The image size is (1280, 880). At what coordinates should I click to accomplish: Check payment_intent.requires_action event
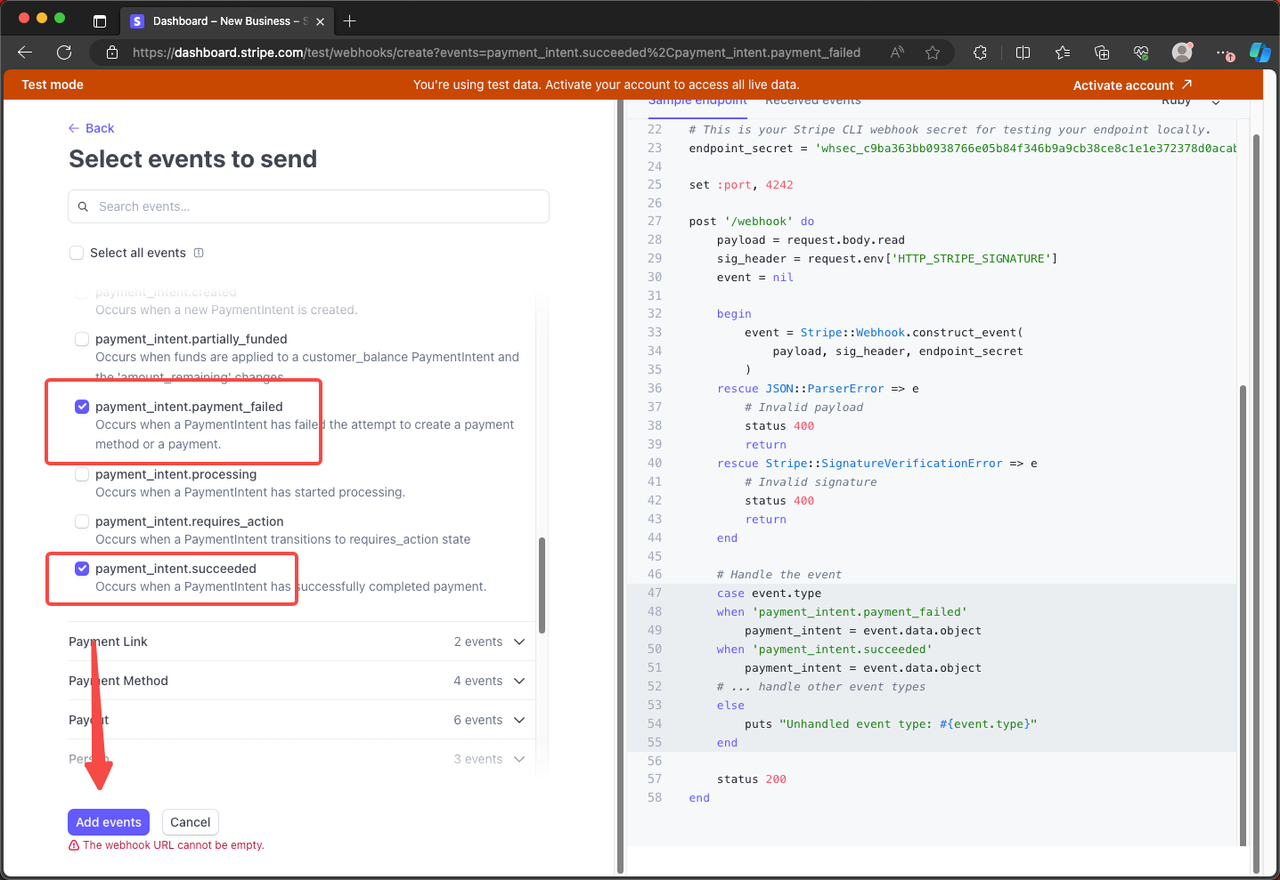coord(82,521)
